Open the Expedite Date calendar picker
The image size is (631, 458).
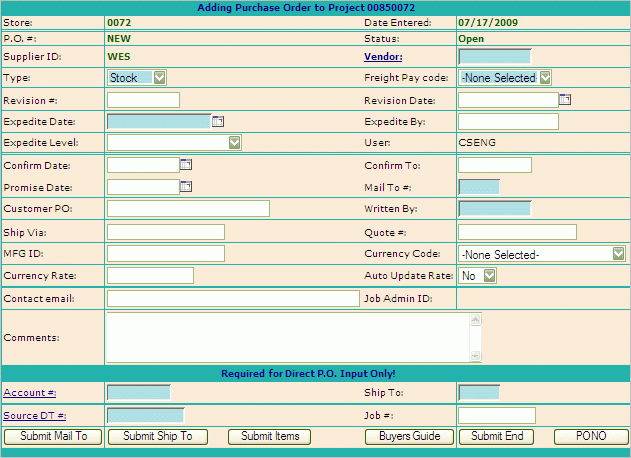pos(218,121)
